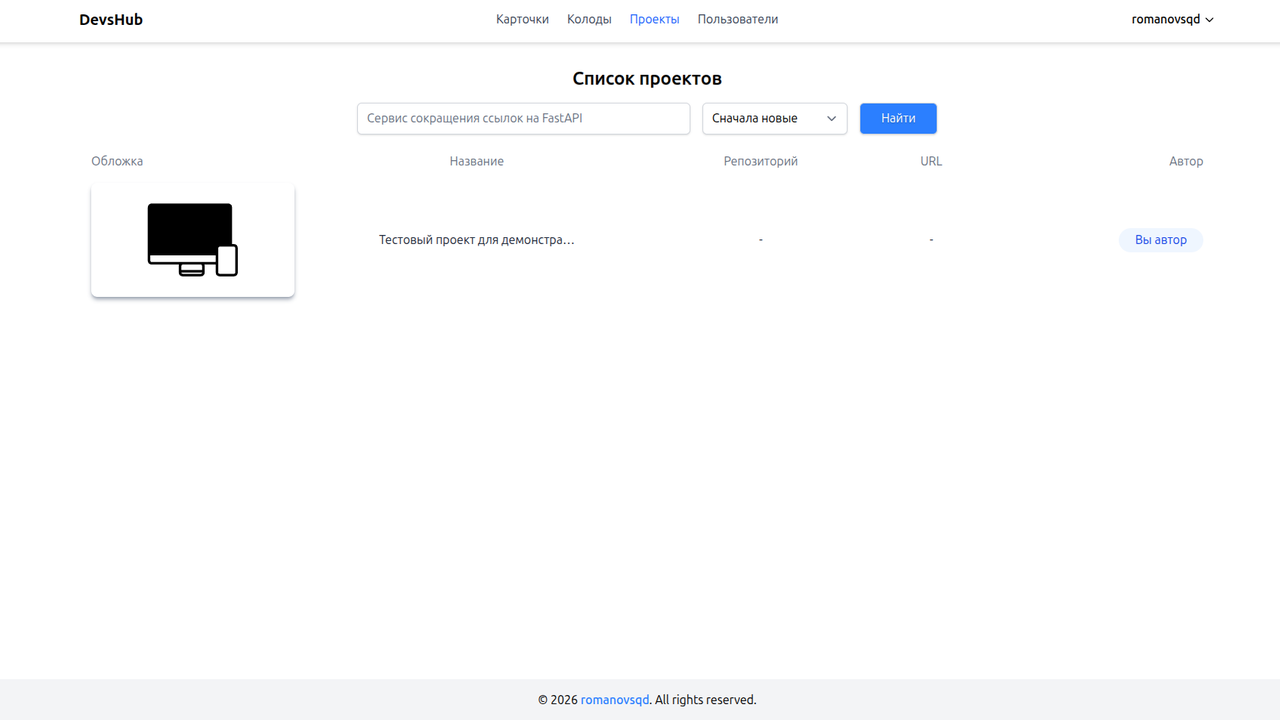This screenshot has height=720, width=1280.
Task: Open the Колоды section
Action: click(589, 19)
